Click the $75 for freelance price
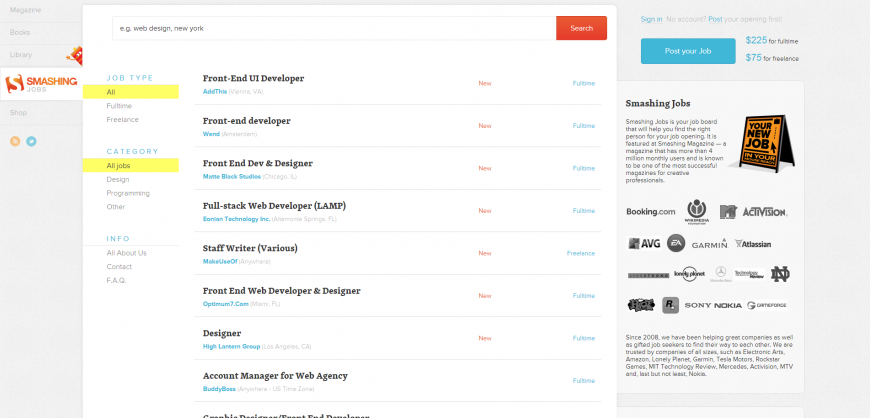 pyautogui.click(x=772, y=58)
